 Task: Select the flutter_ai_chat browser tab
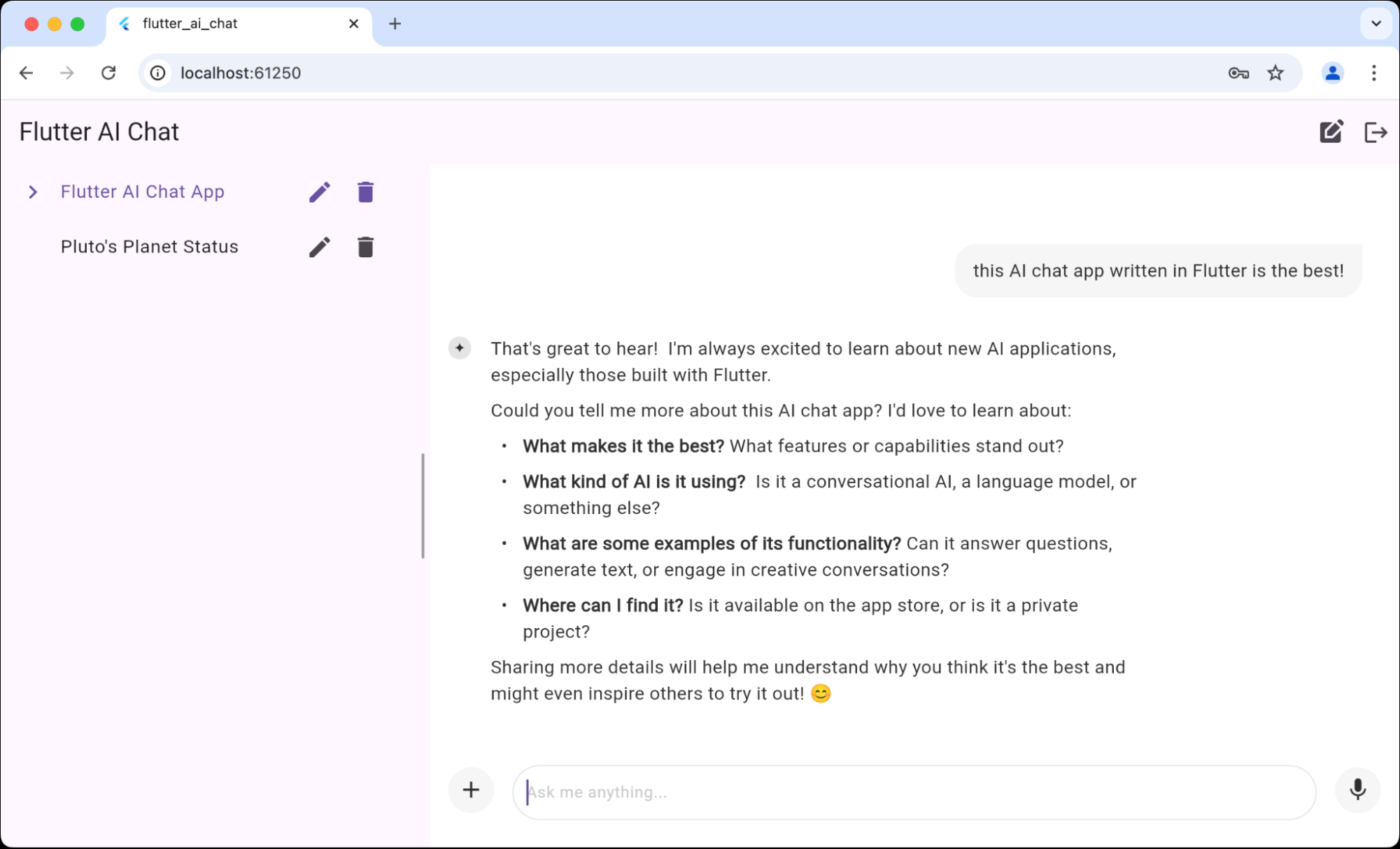click(239, 24)
